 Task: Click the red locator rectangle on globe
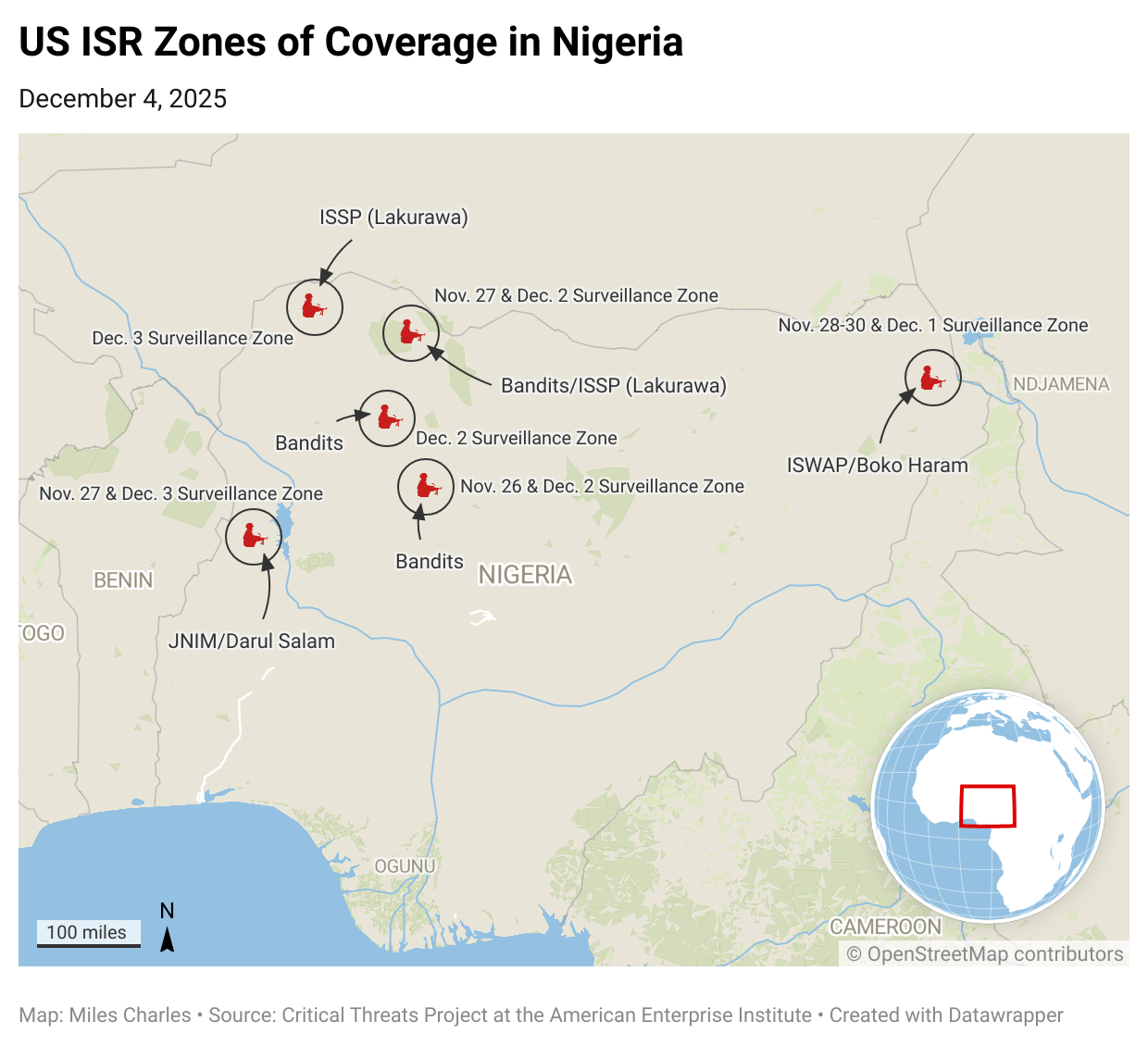click(x=987, y=805)
